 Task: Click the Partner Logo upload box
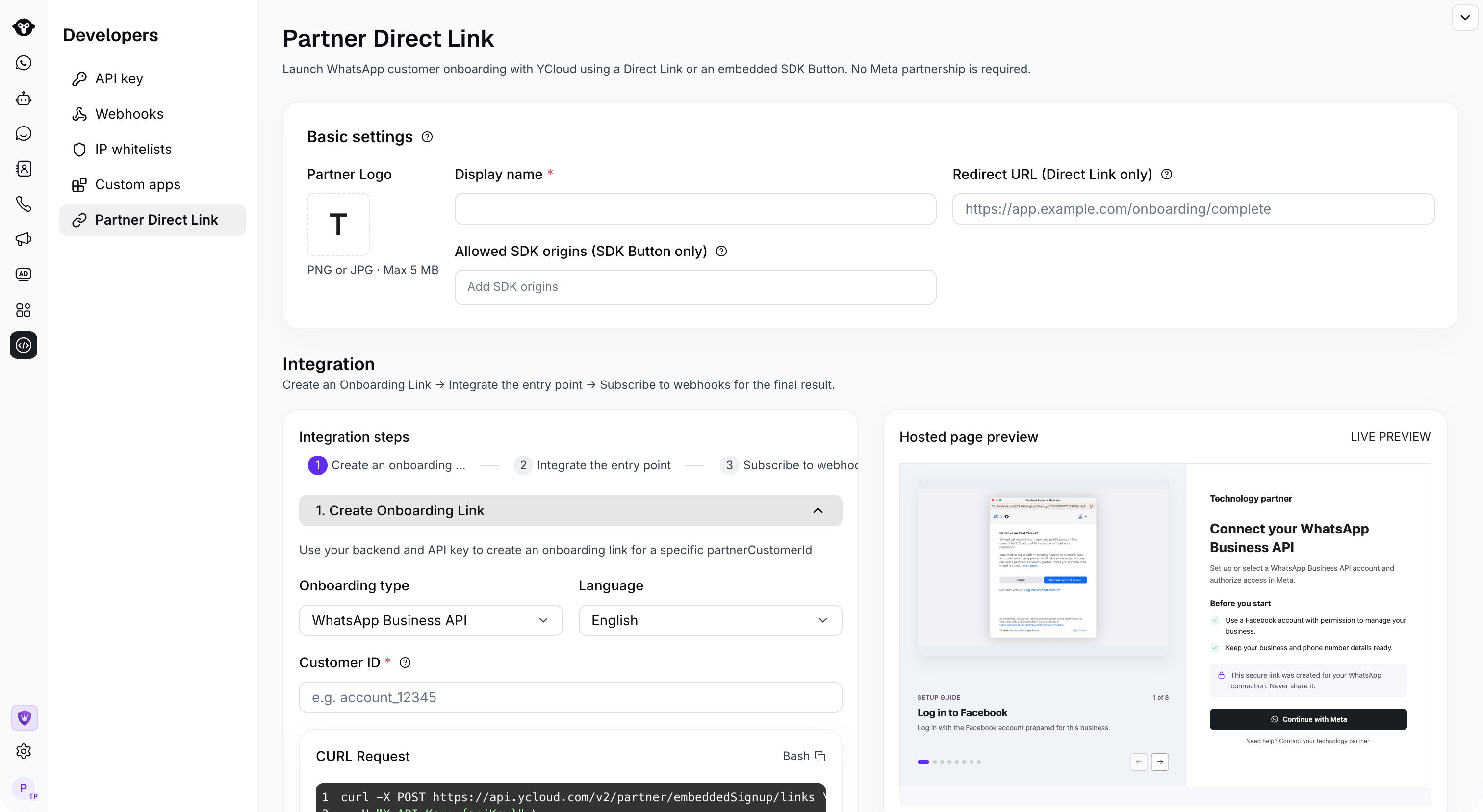tap(338, 225)
